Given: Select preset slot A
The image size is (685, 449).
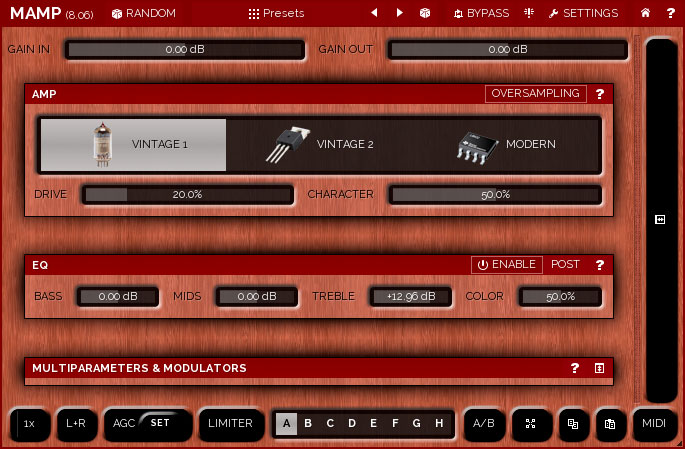Looking at the screenshot, I should (287, 423).
